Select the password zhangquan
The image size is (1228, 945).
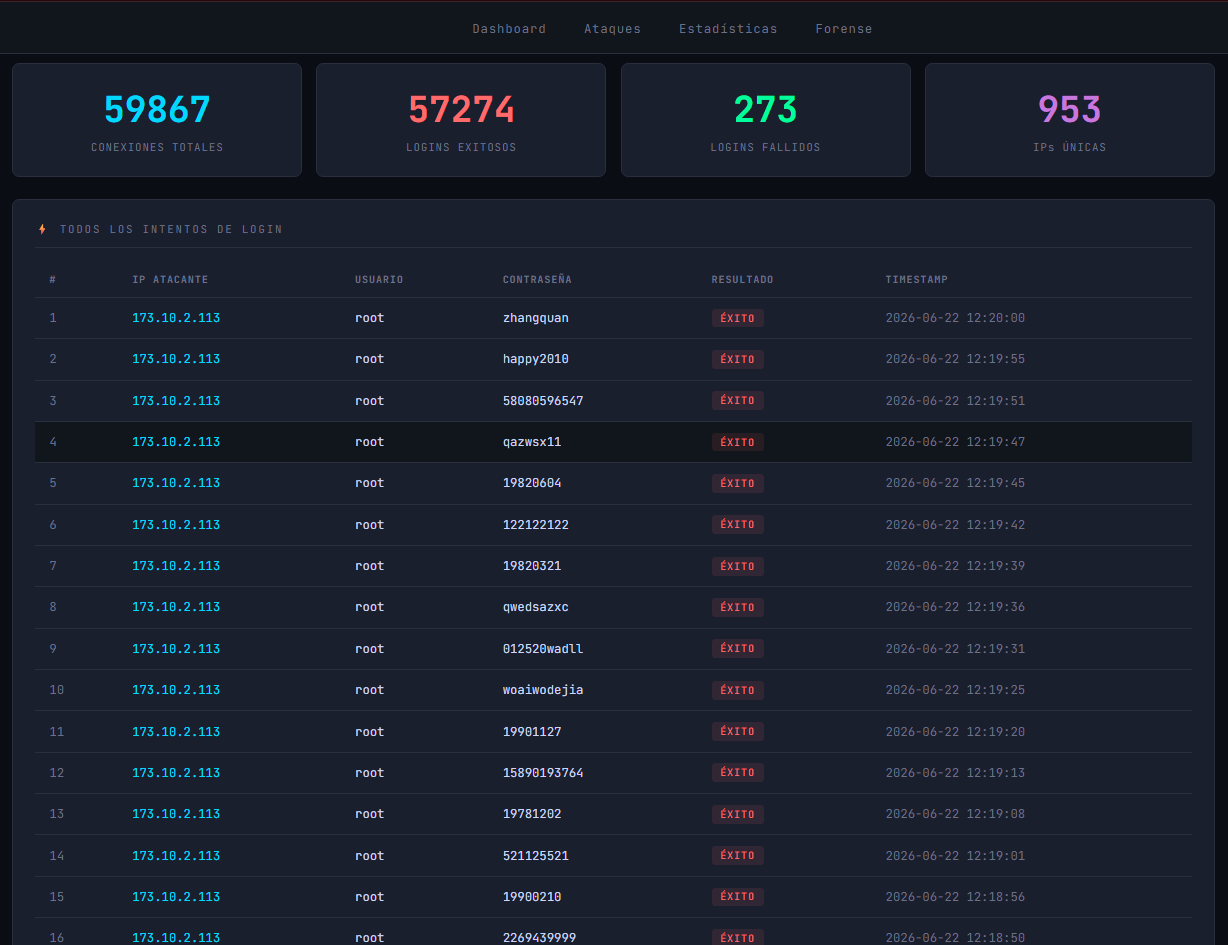pyautogui.click(x=536, y=318)
